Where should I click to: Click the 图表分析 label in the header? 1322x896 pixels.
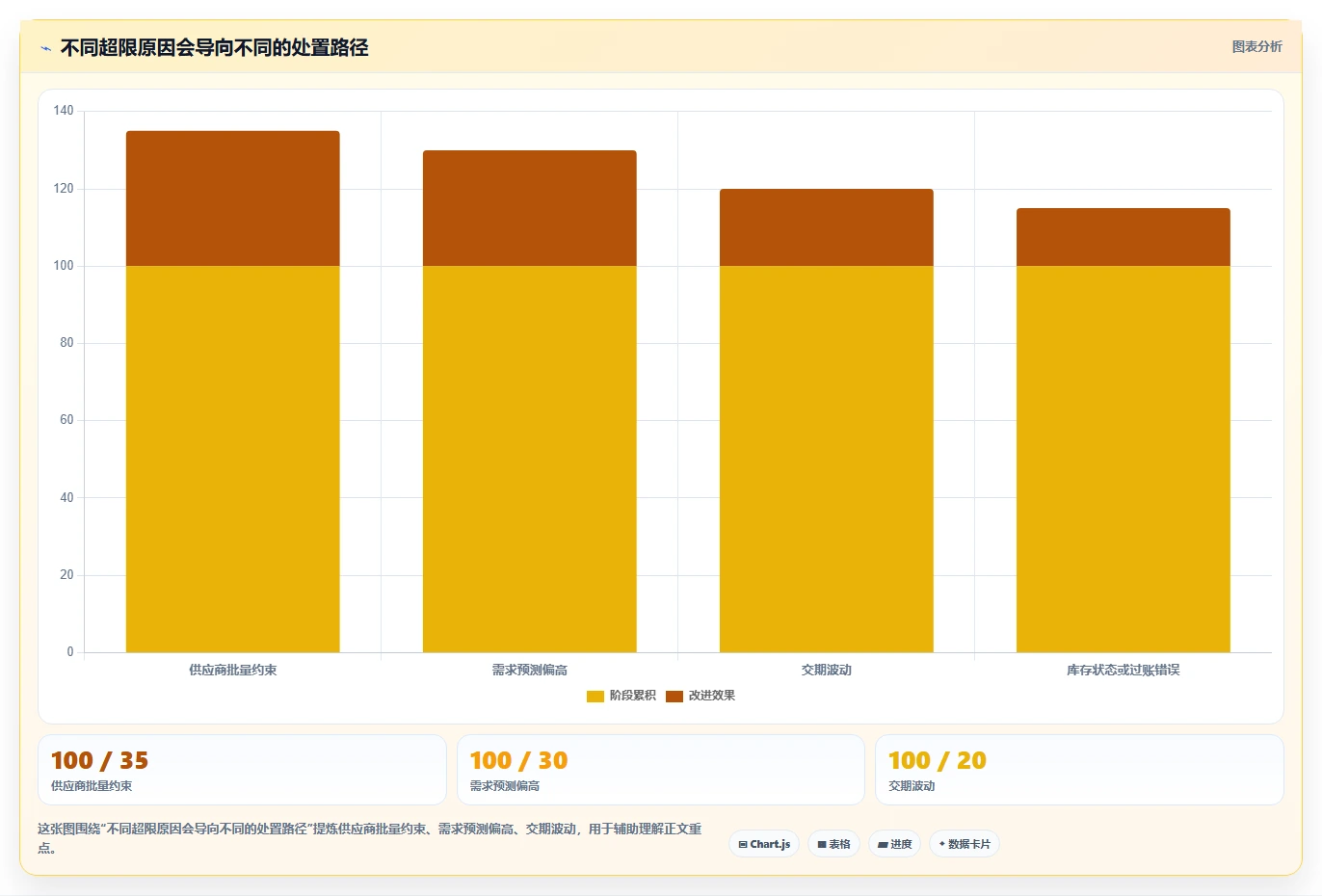1256,46
